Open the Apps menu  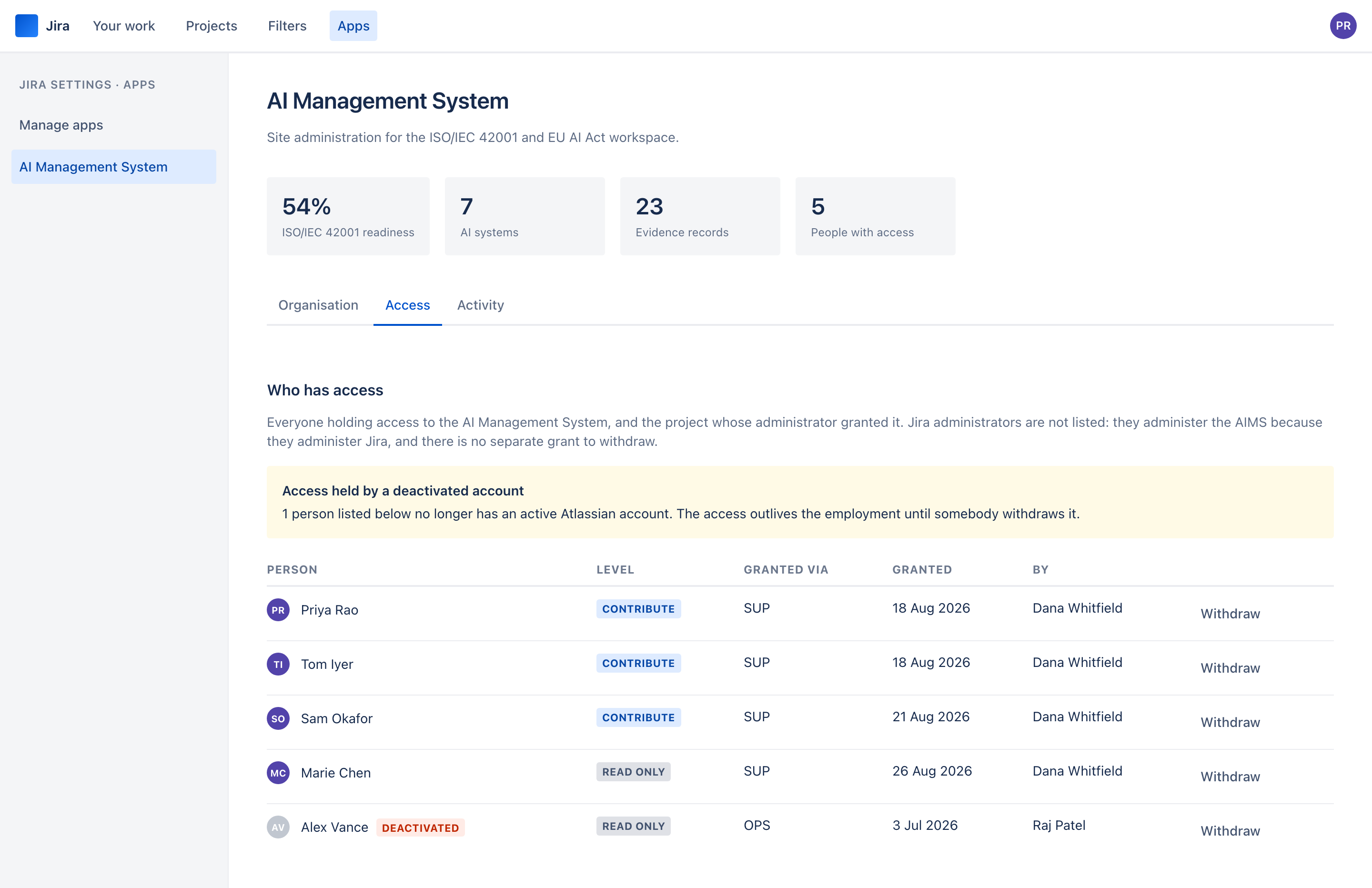[x=353, y=26]
